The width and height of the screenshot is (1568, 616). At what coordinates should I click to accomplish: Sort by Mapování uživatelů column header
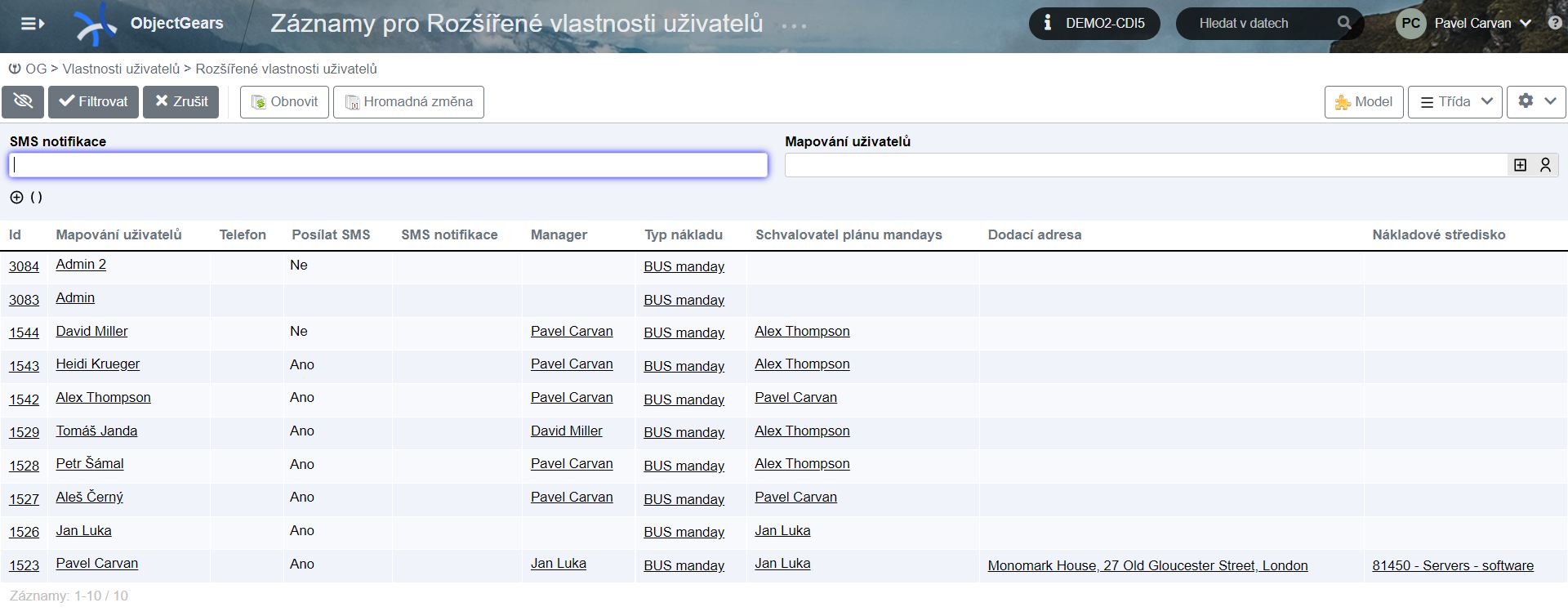118,234
